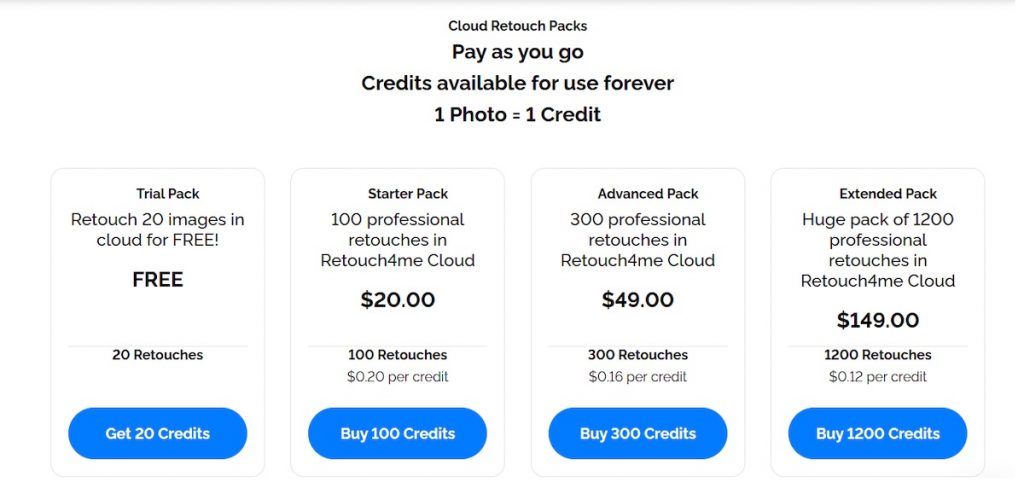Click the $20.00 price
The image size is (1024, 488).
point(398,300)
